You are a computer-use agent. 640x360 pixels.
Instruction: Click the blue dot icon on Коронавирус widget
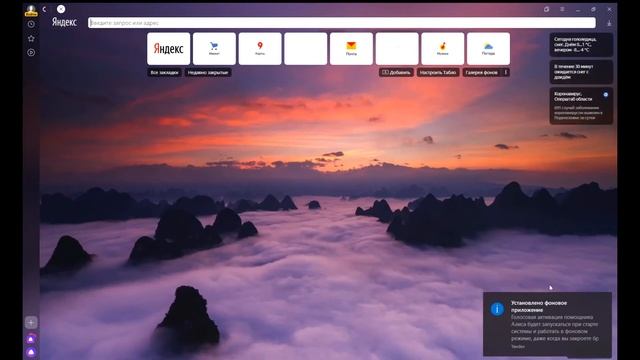point(606,95)
